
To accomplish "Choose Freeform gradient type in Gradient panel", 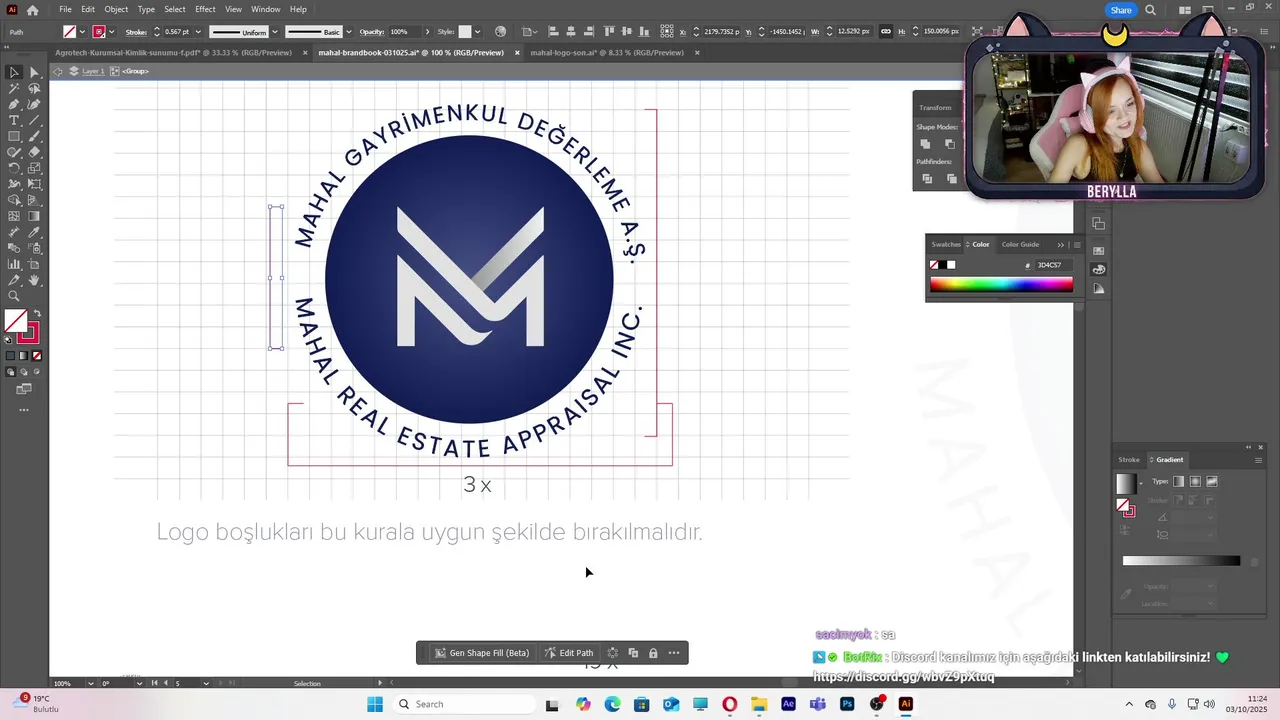I will click(x=1211, y=481).
